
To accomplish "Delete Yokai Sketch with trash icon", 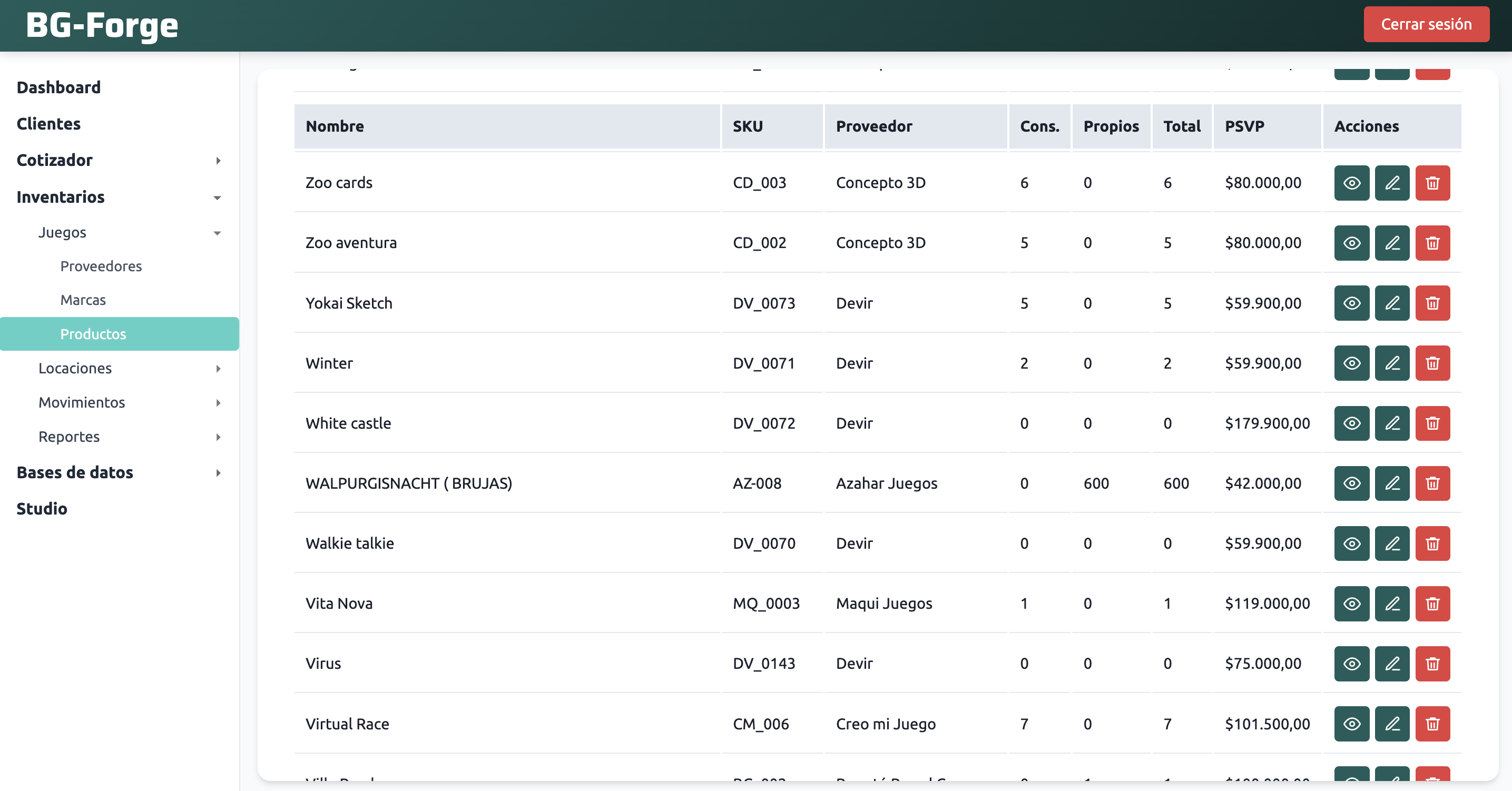I will (x=1433, y=303).
